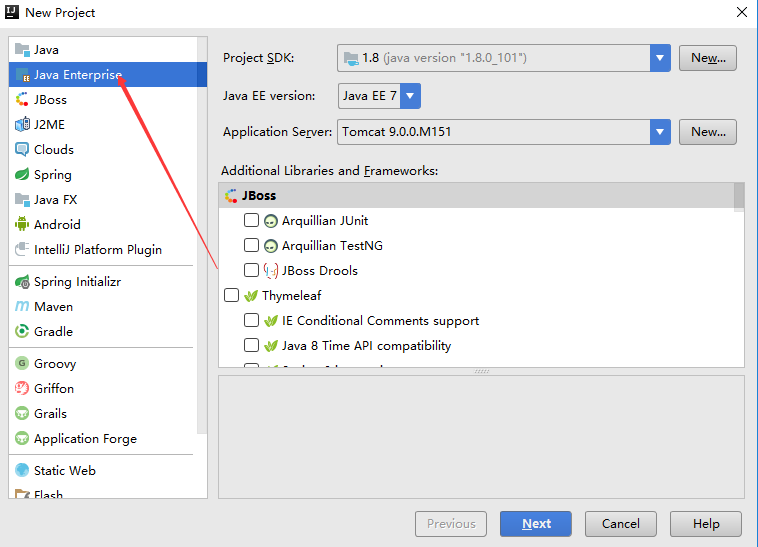Toggle the Thymeleaf framework checkbox

coord(231,296)
